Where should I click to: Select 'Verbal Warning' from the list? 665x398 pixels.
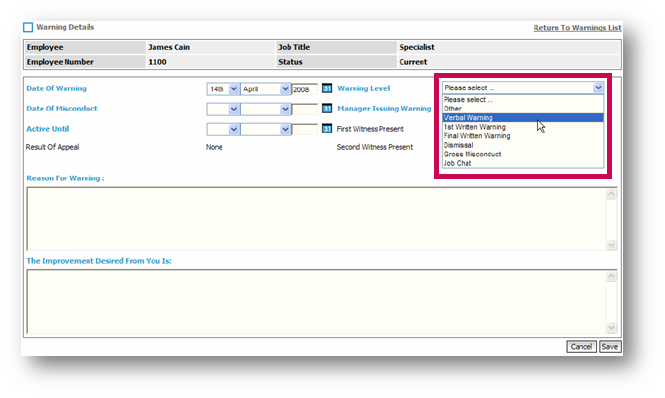pos(523,118)
